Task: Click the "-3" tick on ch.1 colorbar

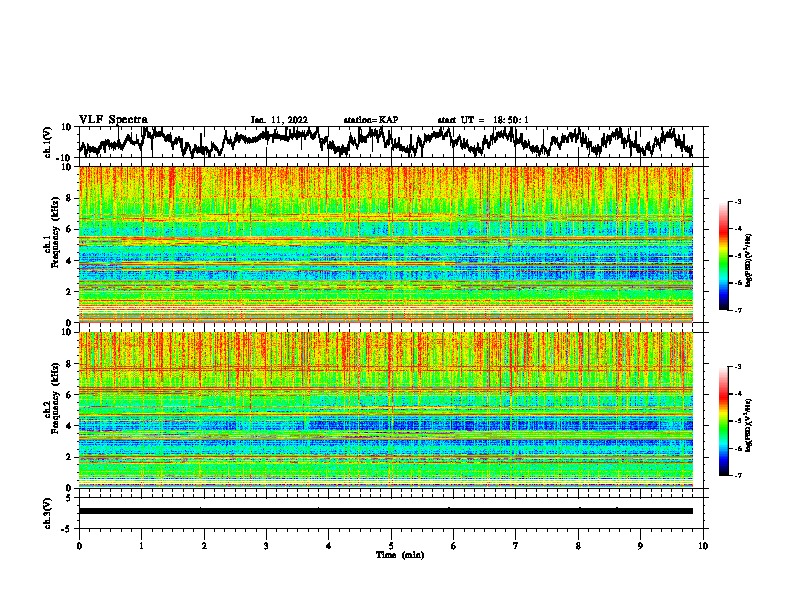Action: tap(738, 201)
